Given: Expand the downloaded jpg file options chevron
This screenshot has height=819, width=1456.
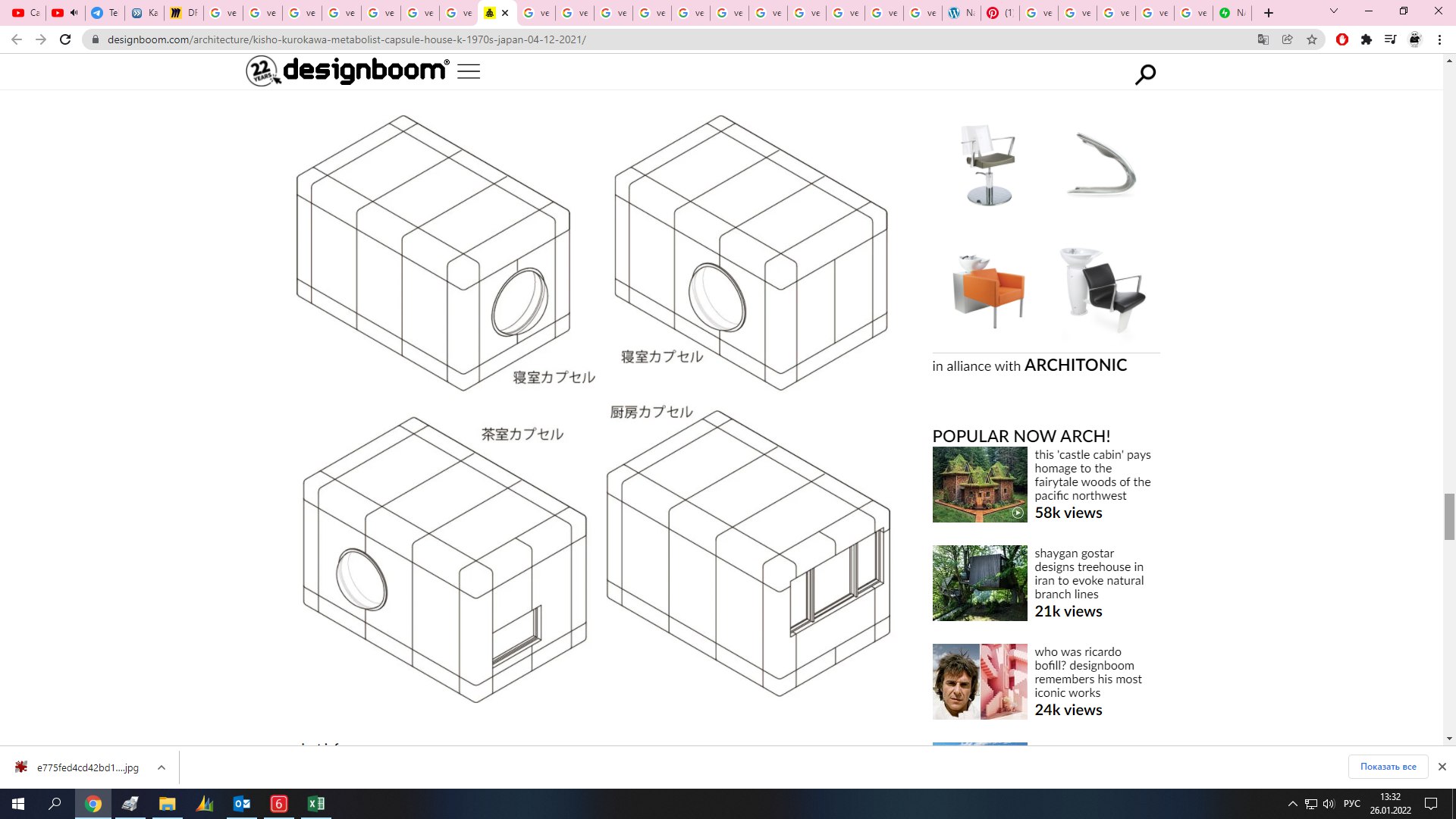Looking at the screenshot, I should [x=162, y=767].
